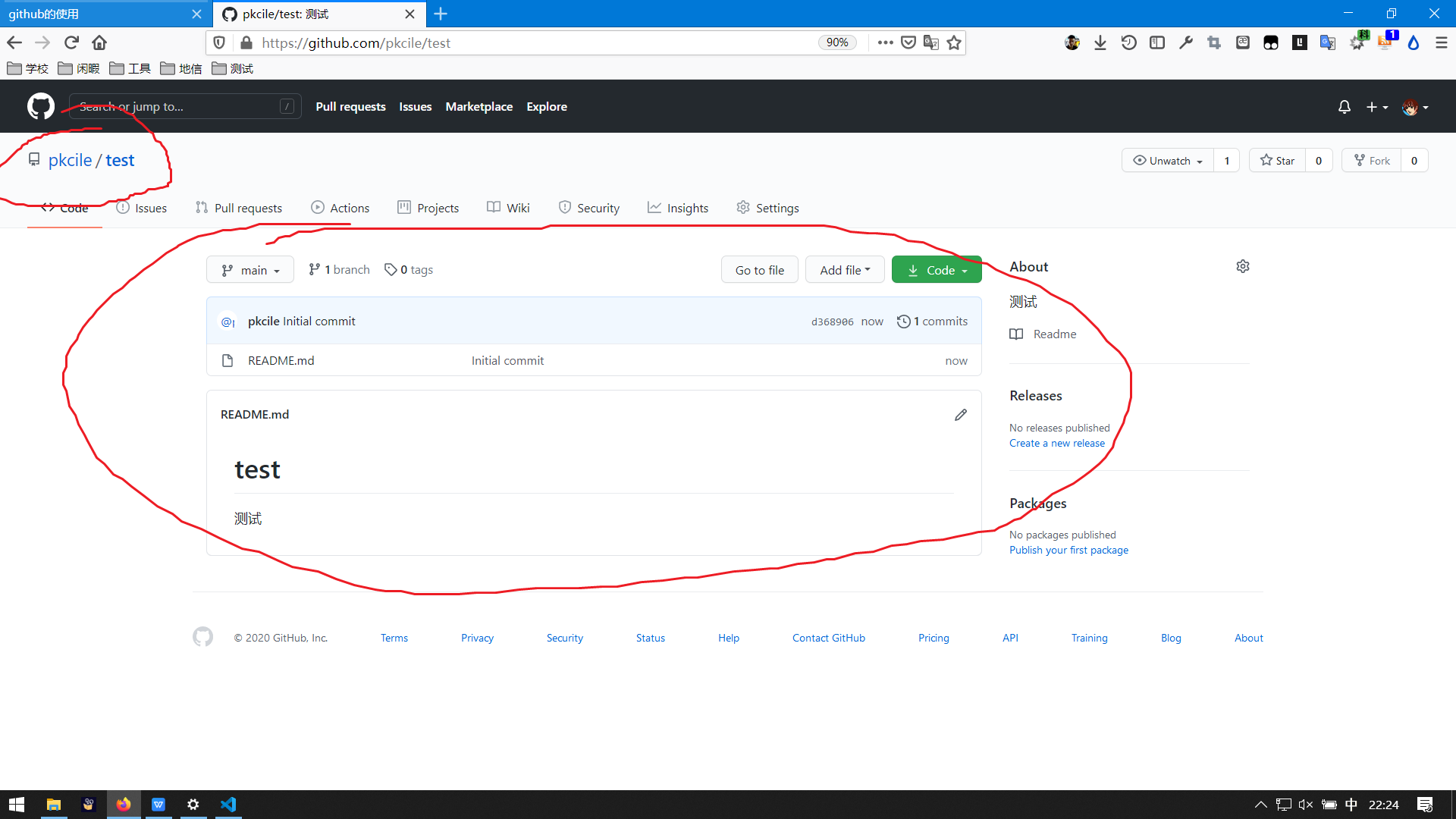Fork the repository
The height and width of the screenshot is (819, 1456).
point(1372,160)
